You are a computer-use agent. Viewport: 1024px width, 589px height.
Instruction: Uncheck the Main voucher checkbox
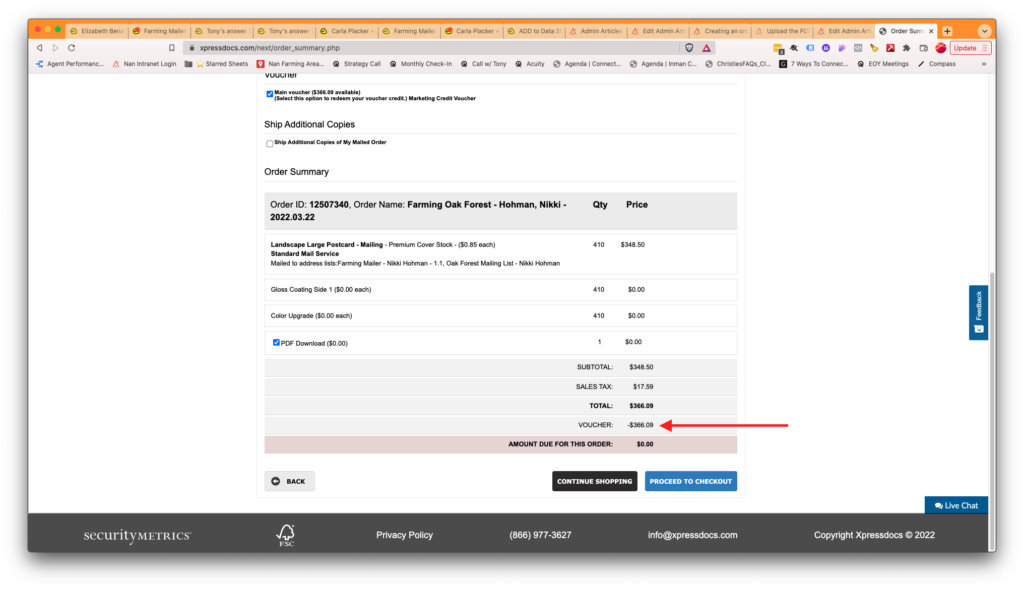[270, 94]
